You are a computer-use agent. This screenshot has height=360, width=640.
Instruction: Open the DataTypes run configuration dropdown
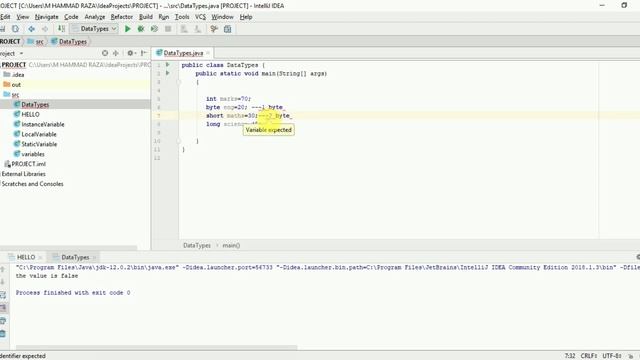(95, 29)
